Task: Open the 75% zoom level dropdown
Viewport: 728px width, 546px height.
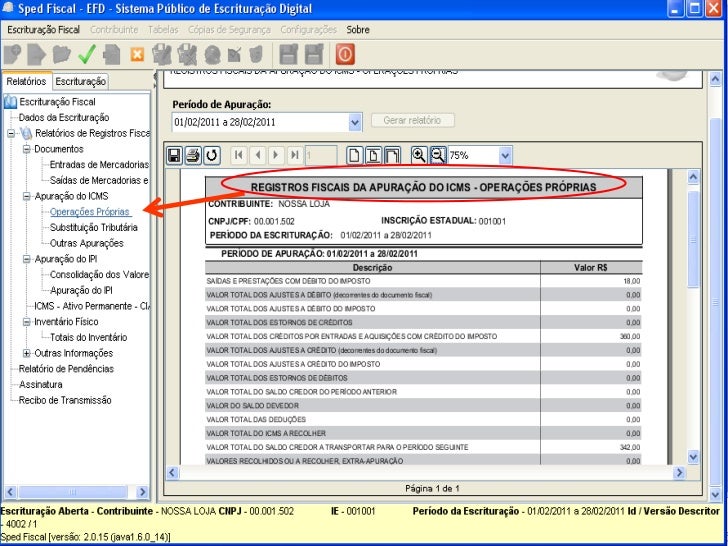Action: point(504,155)
